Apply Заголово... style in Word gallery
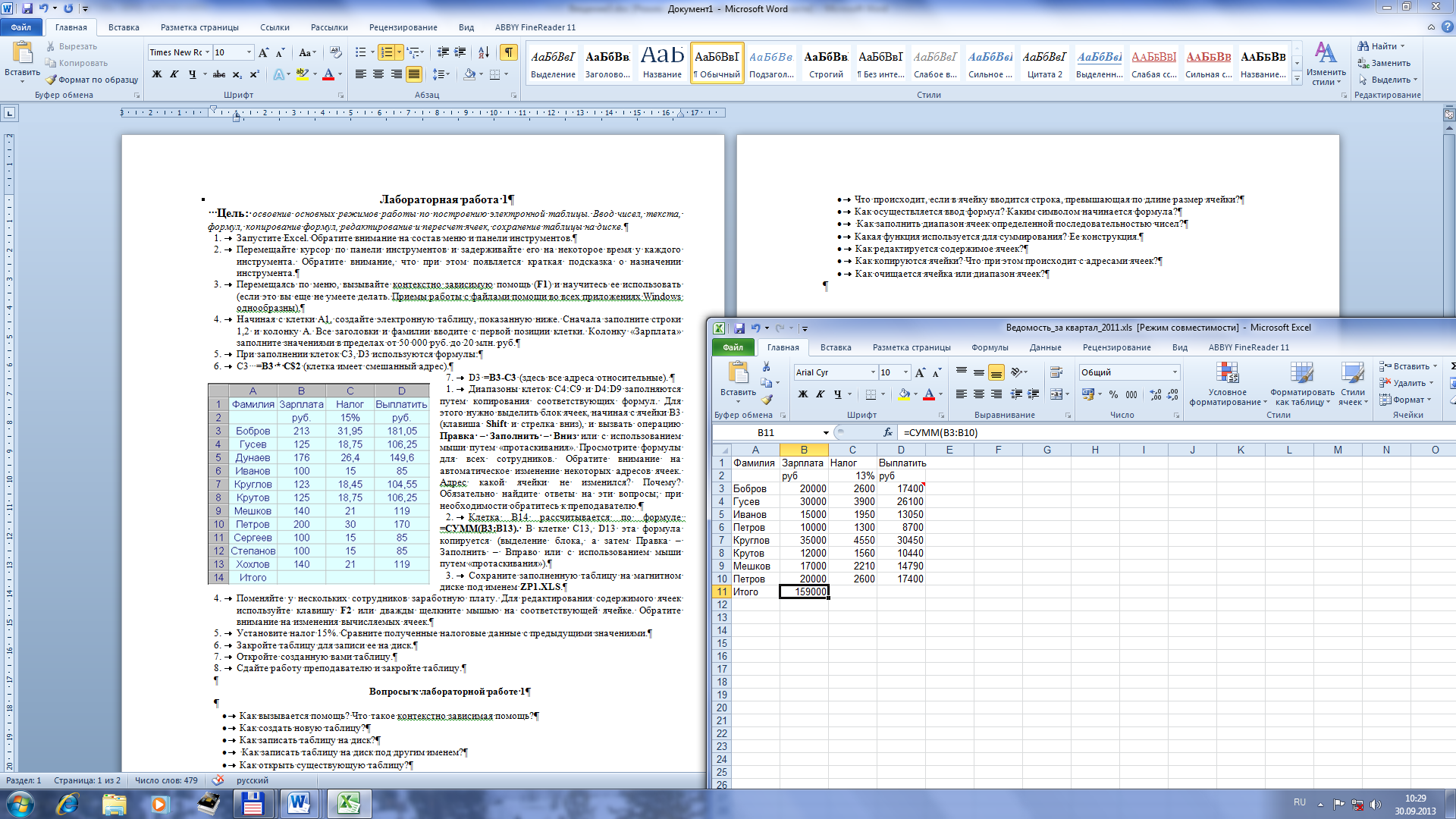Image resolution: width=1456 pixels, height=819 pixels. point(607,62)
